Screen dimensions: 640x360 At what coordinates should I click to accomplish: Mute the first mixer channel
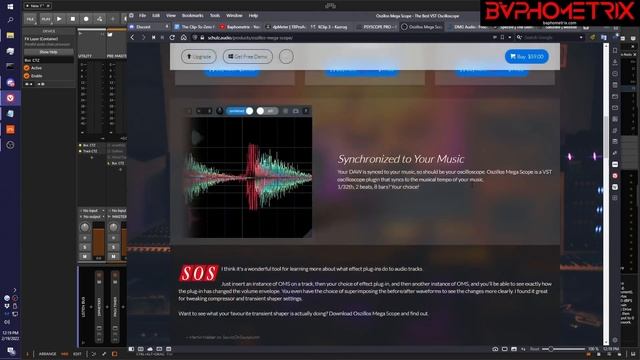tap(85, 256)
